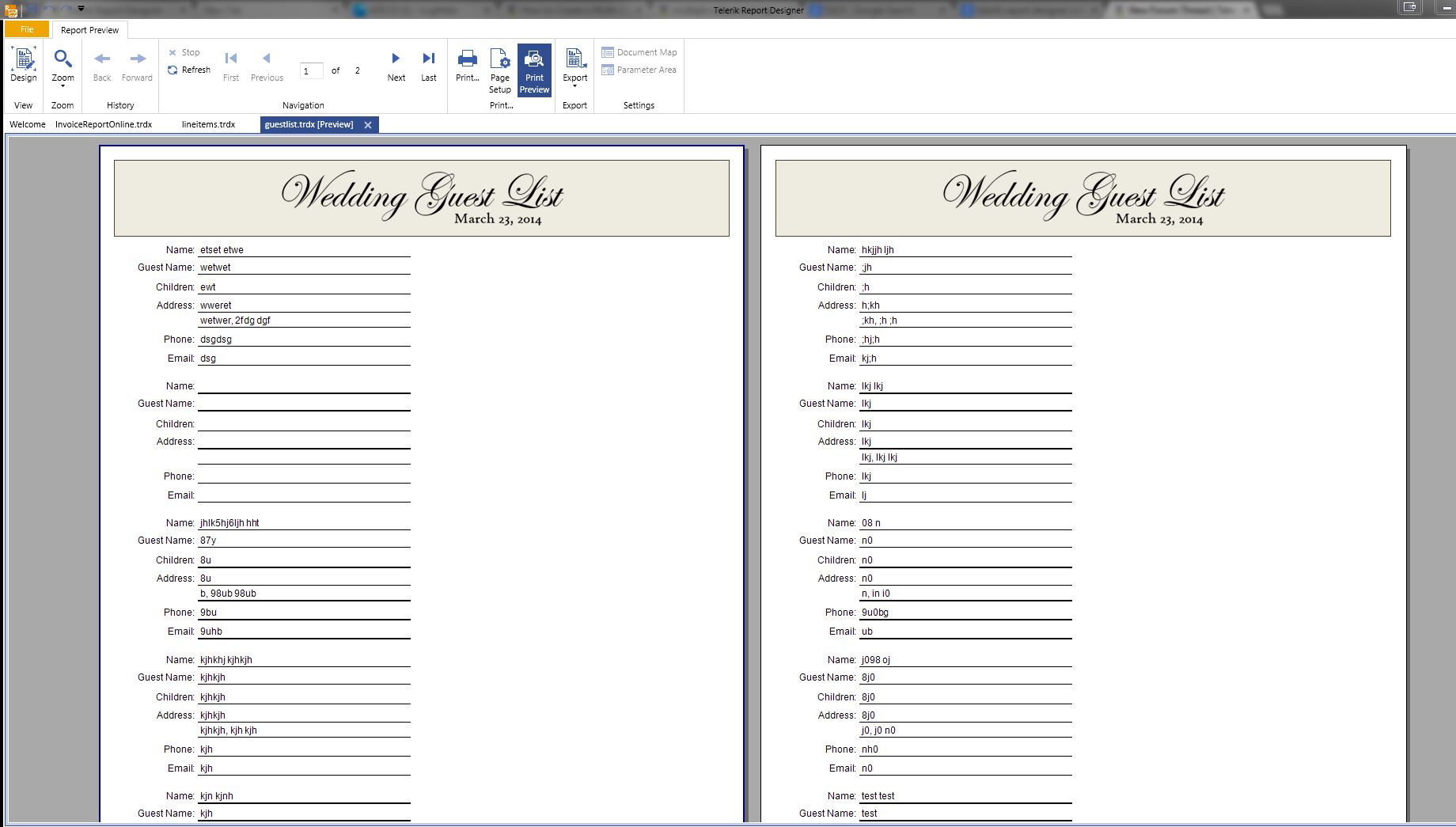Open the lineitems.trdx tab
Screen dimensions: 1456x827
(x=208, y=124)
